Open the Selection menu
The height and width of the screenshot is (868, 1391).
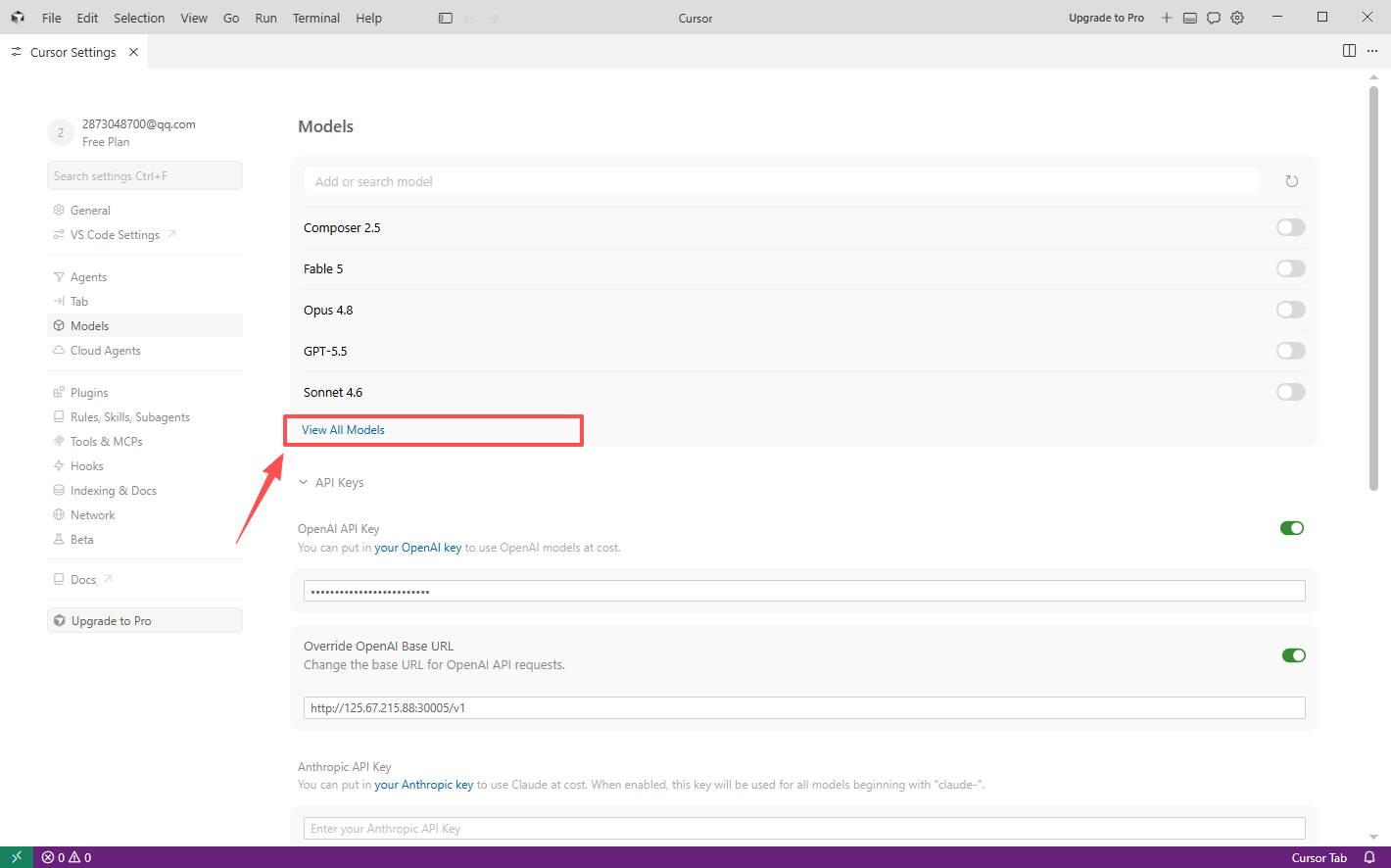click(x=139, y=18)
